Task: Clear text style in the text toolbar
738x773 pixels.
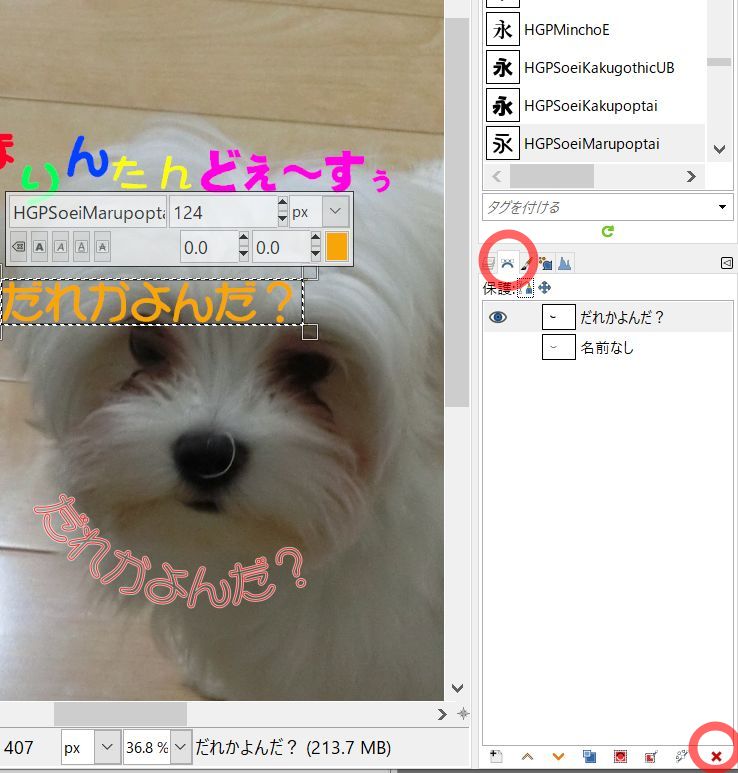Action: (x=18, y=246)
